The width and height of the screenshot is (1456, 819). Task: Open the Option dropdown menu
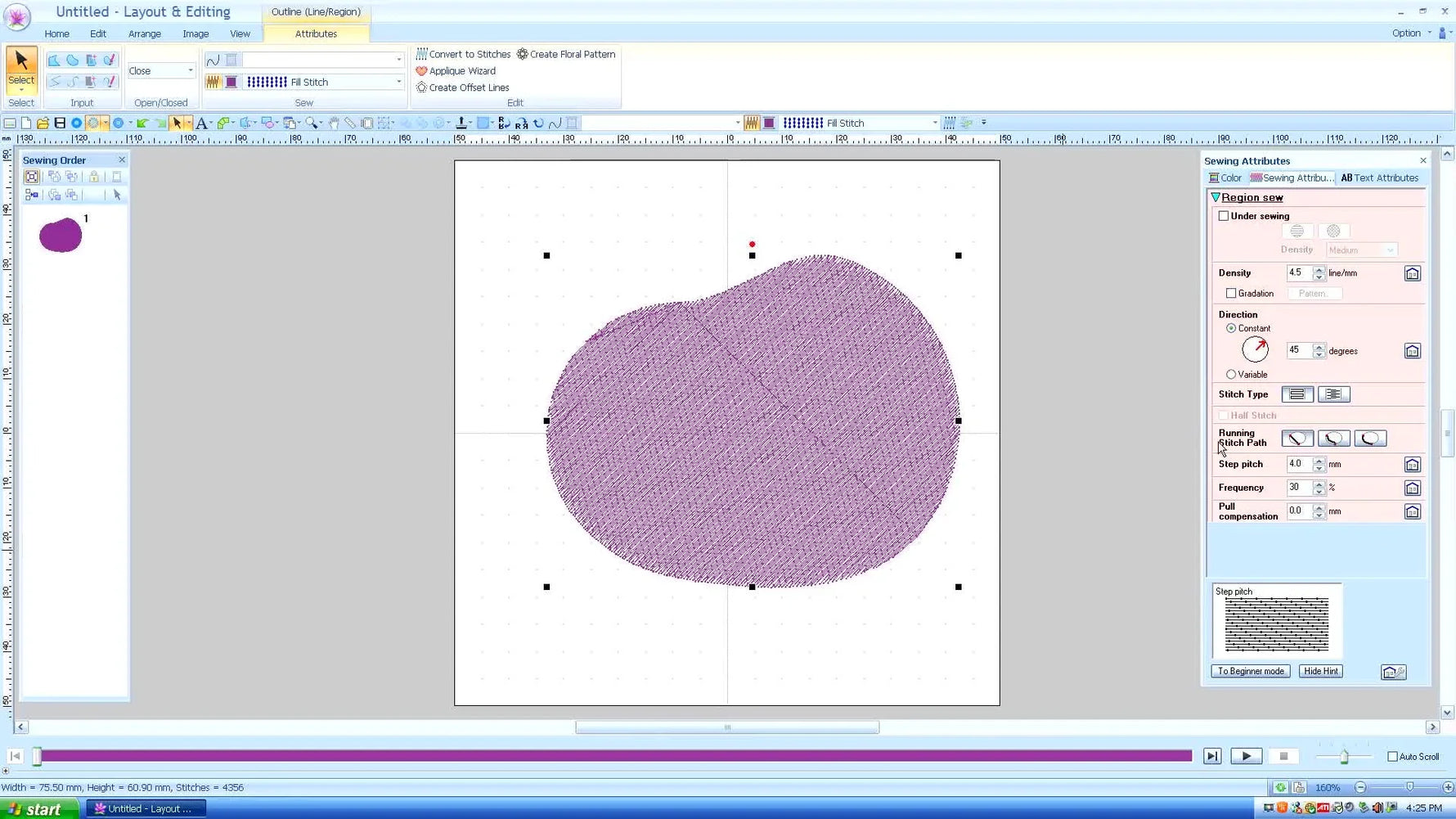[1412, 34]
